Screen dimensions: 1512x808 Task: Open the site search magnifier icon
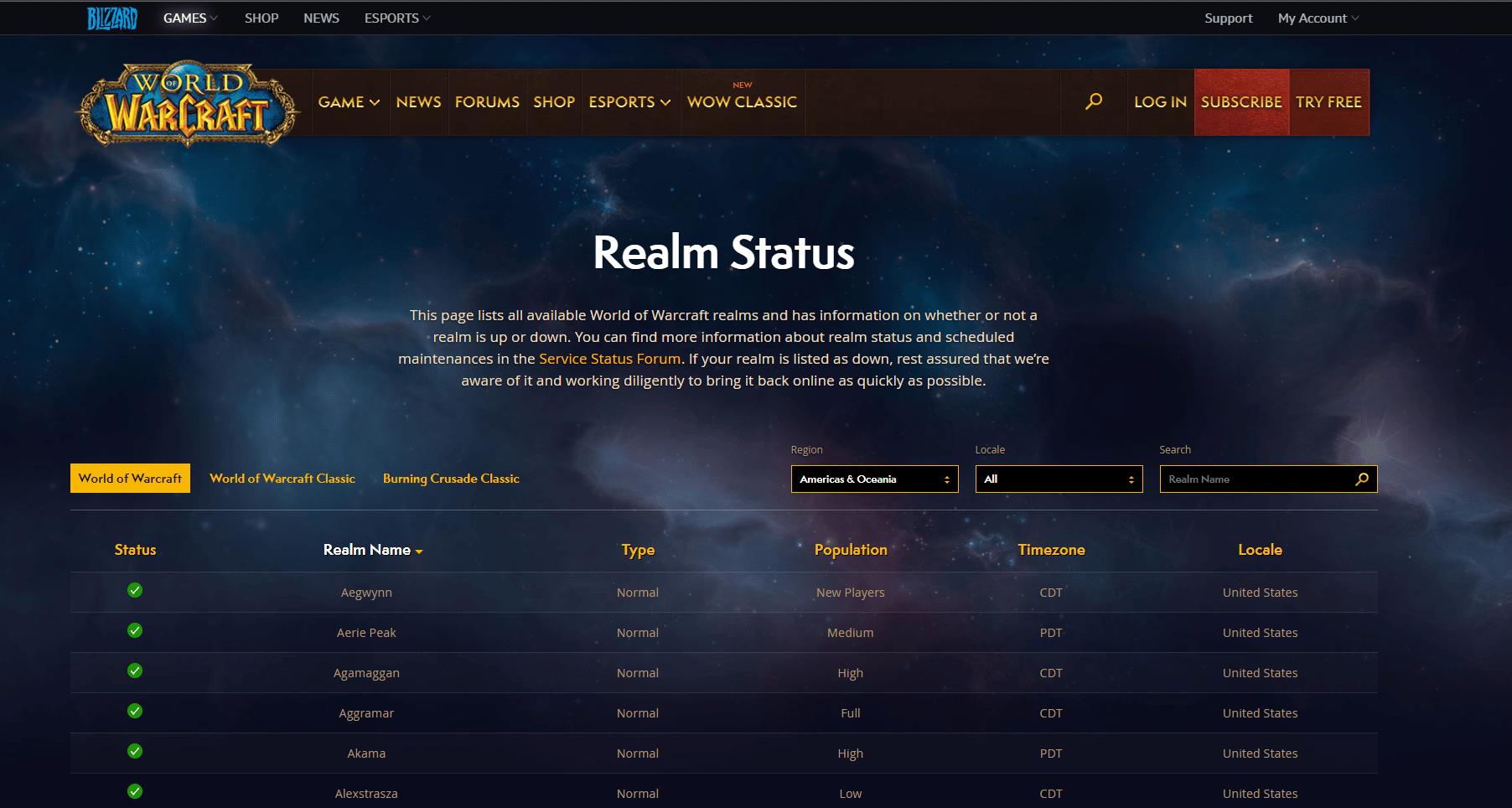click(1094, 101)
